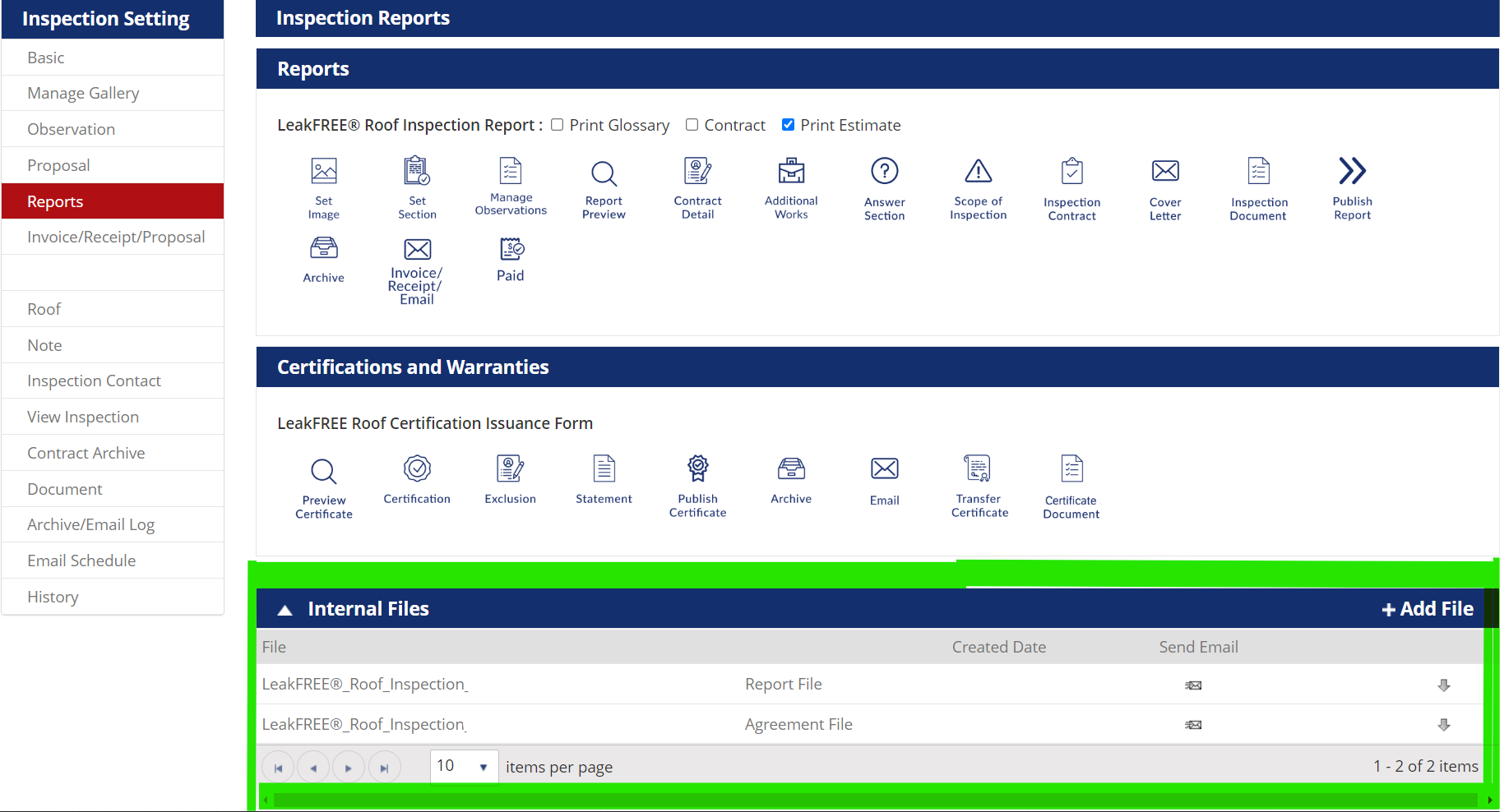This screenshot has height=812, width=1504.
Task: Switch to the Email Schedule section
Action: click(x=81, y=560)
